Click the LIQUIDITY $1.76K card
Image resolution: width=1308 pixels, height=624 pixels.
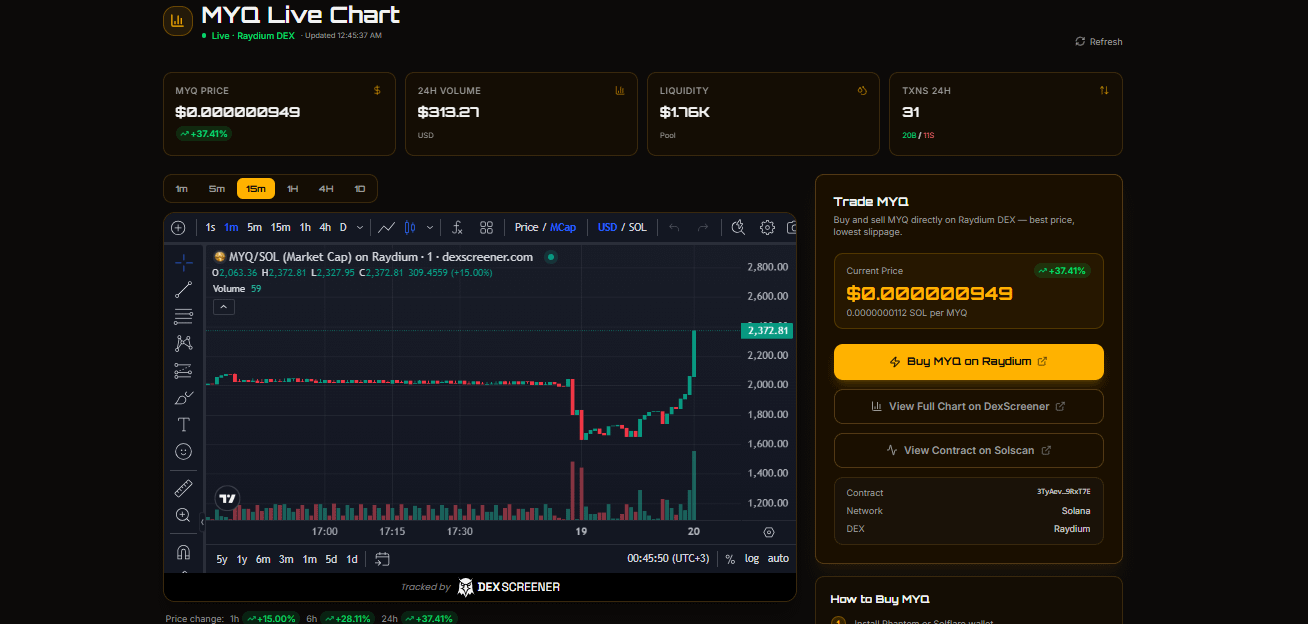point(763,114)
